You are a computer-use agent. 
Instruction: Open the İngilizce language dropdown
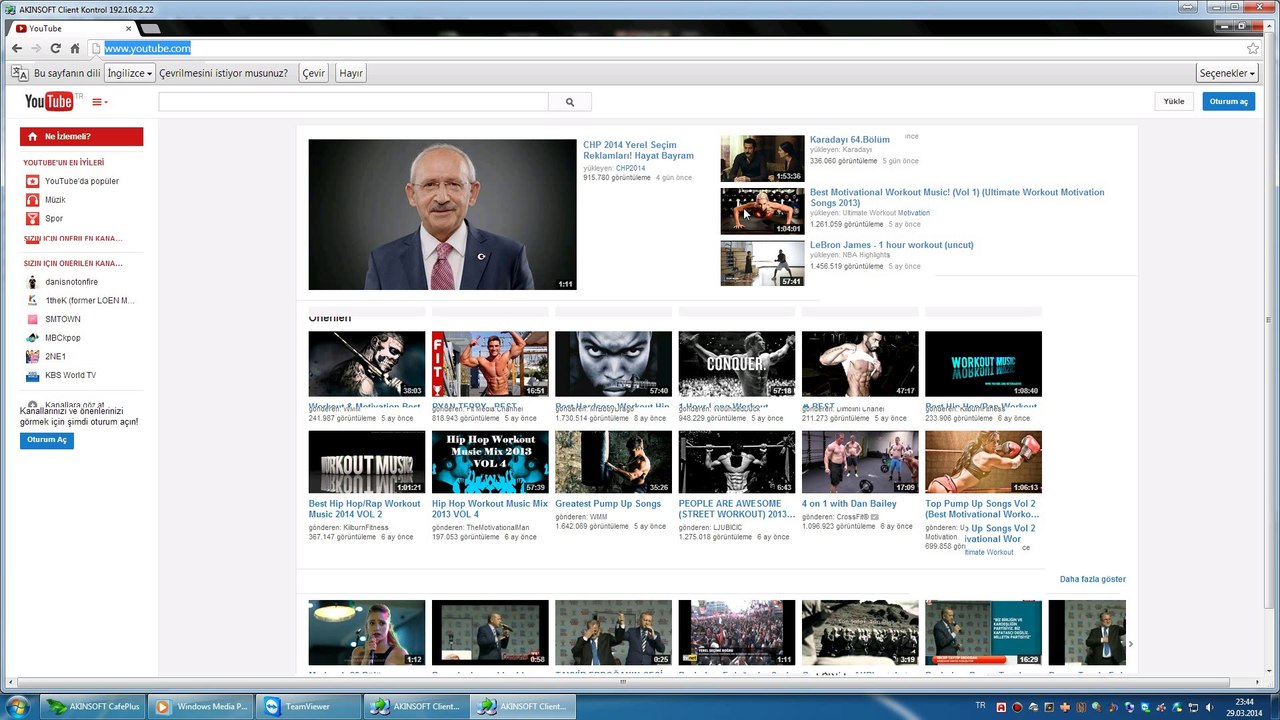click(130, 73)
